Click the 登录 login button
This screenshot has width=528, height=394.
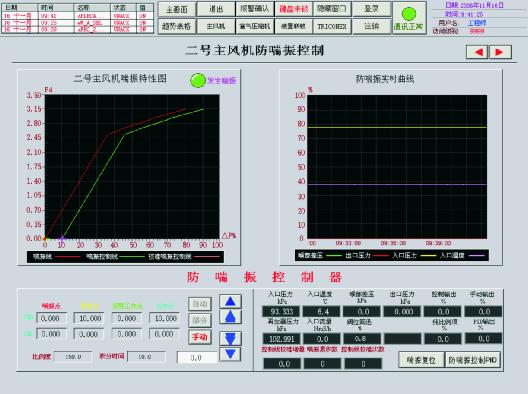[372, 9]
